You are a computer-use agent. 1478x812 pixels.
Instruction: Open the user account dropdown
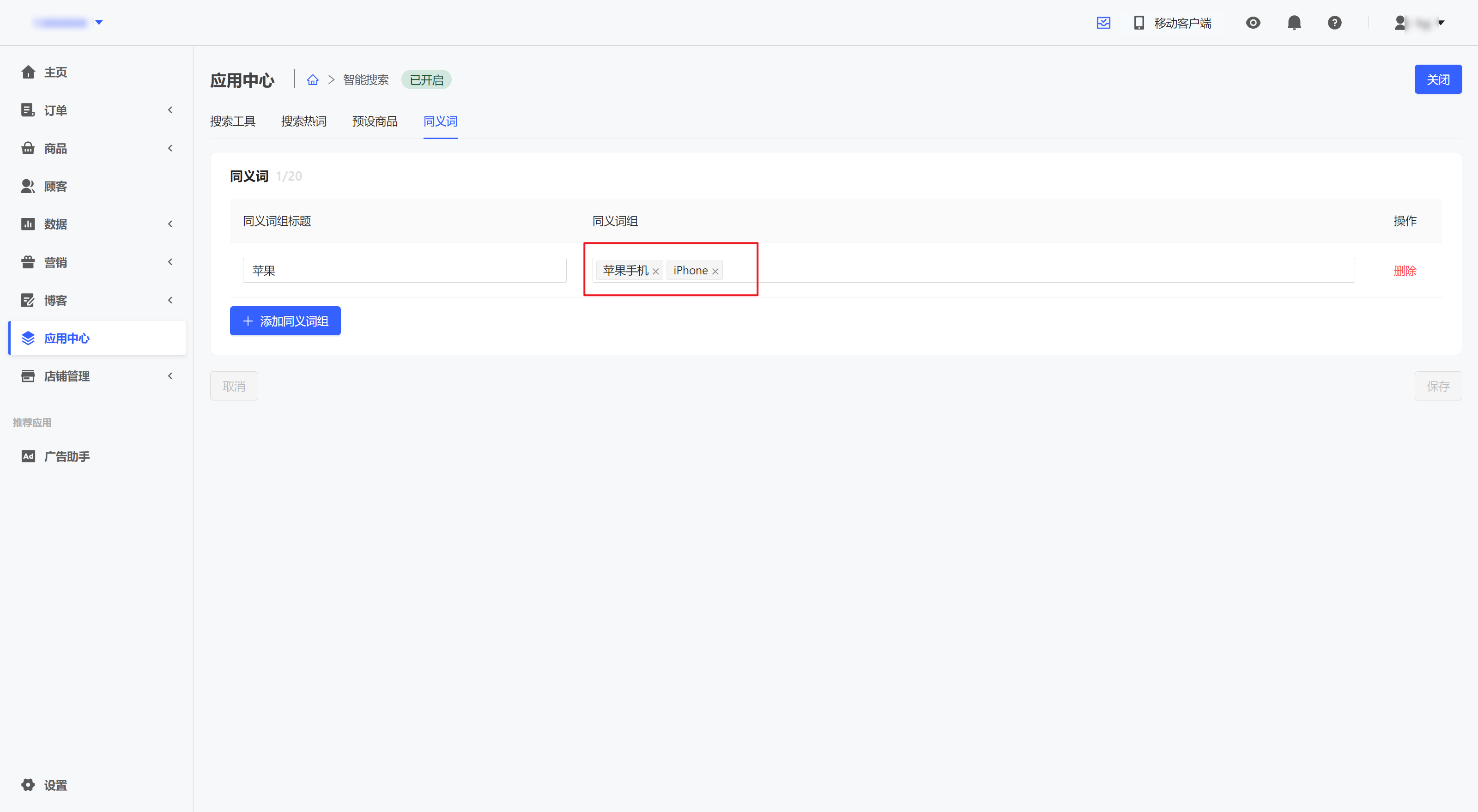click(x=1421, y=23)
